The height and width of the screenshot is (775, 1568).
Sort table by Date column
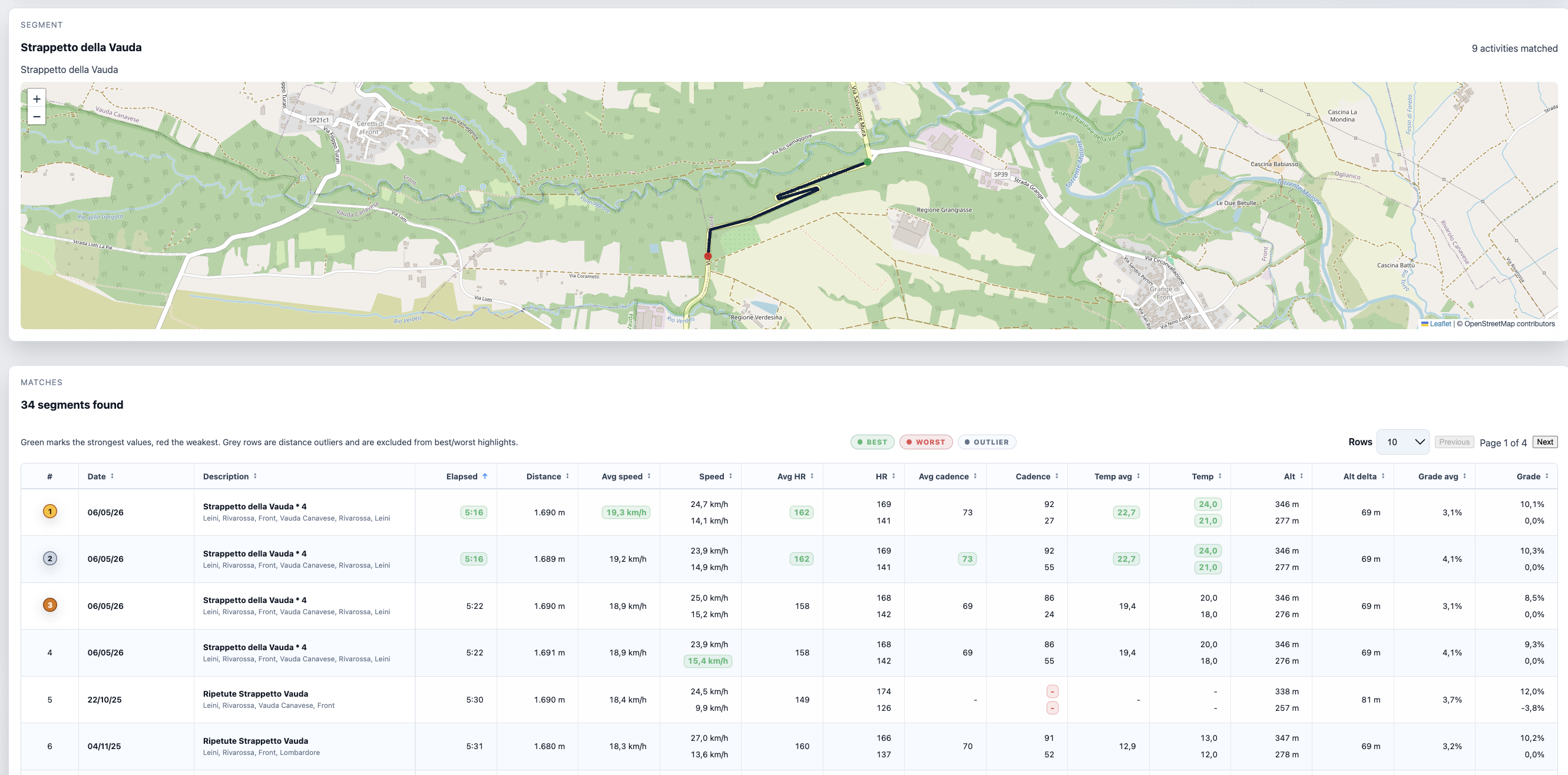click(x=101, y=476)
